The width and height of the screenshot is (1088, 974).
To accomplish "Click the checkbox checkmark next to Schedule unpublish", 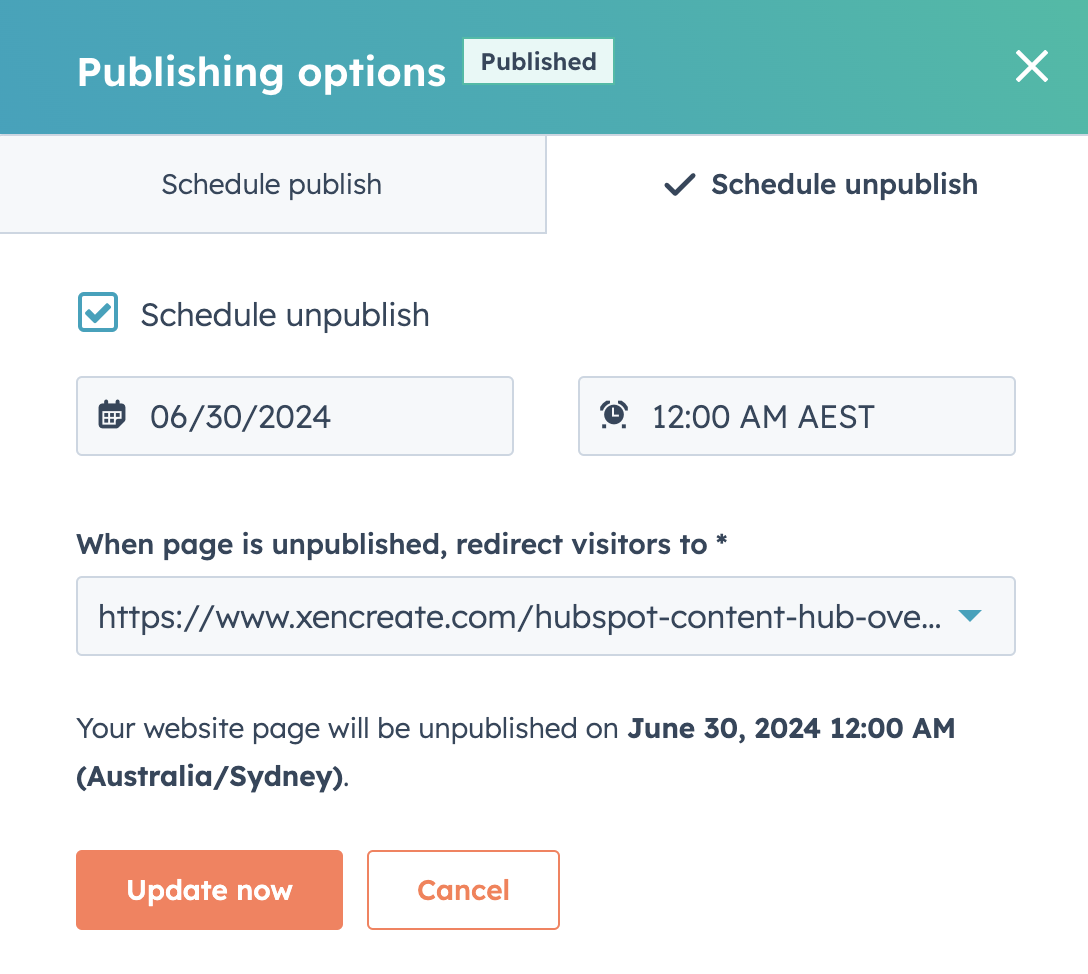I will point(97,312).
